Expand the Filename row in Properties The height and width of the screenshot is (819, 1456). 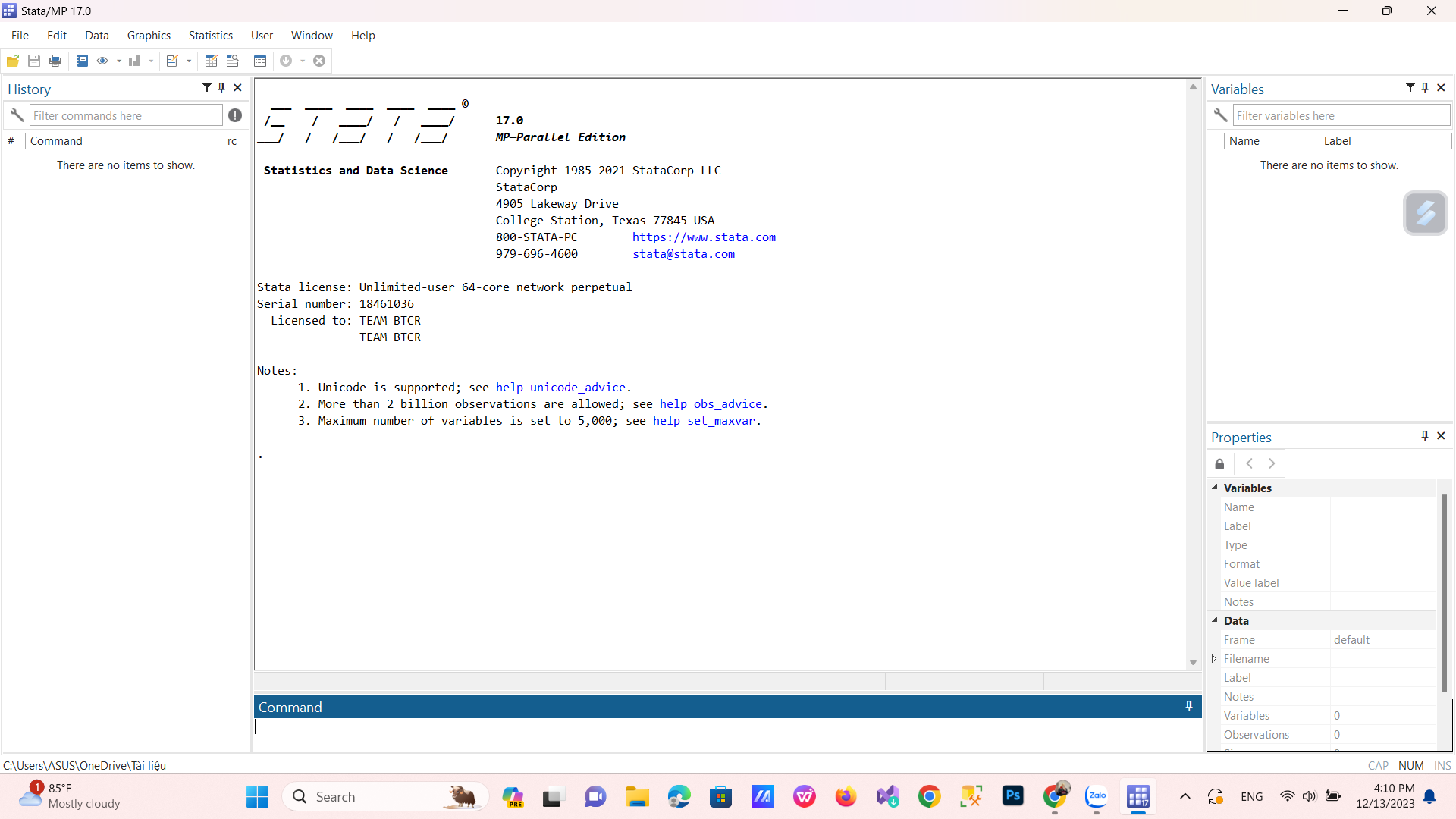coord(1214,658)
